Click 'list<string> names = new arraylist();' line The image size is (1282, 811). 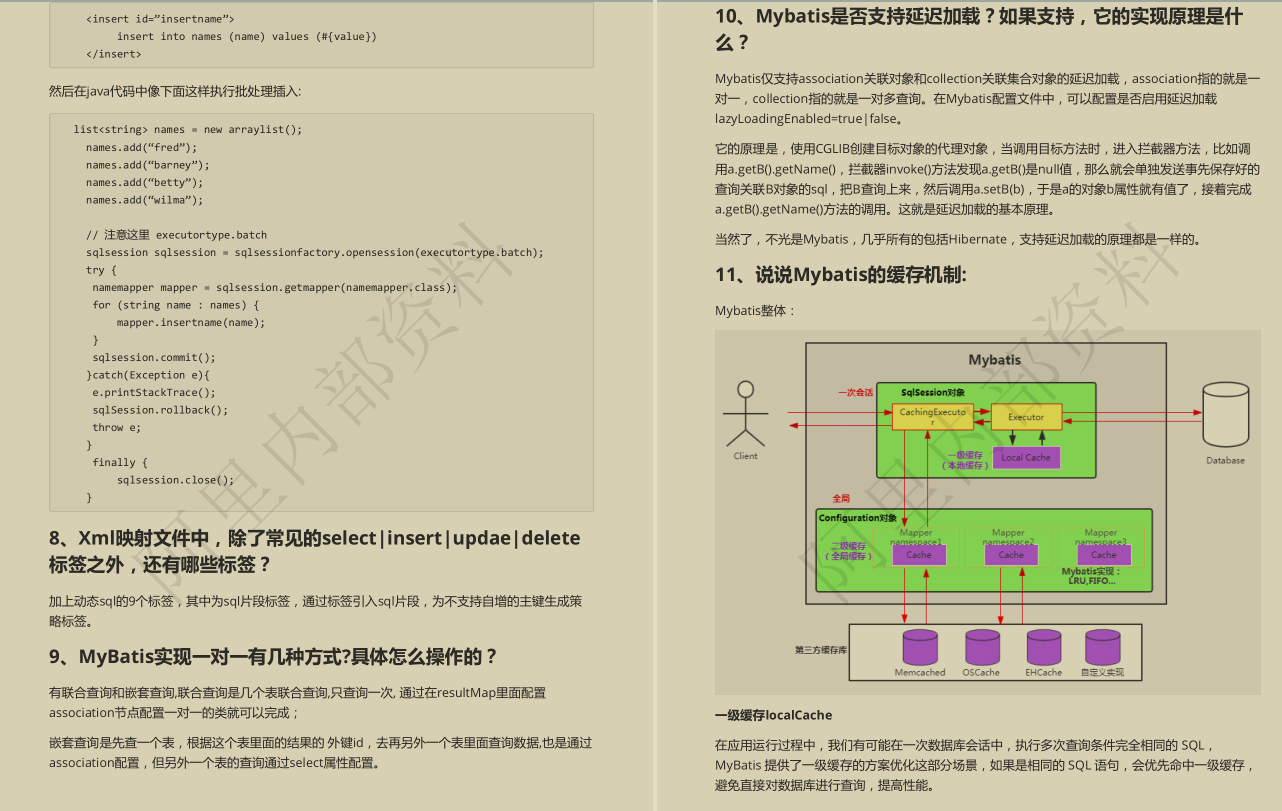(x=188, y=130)
